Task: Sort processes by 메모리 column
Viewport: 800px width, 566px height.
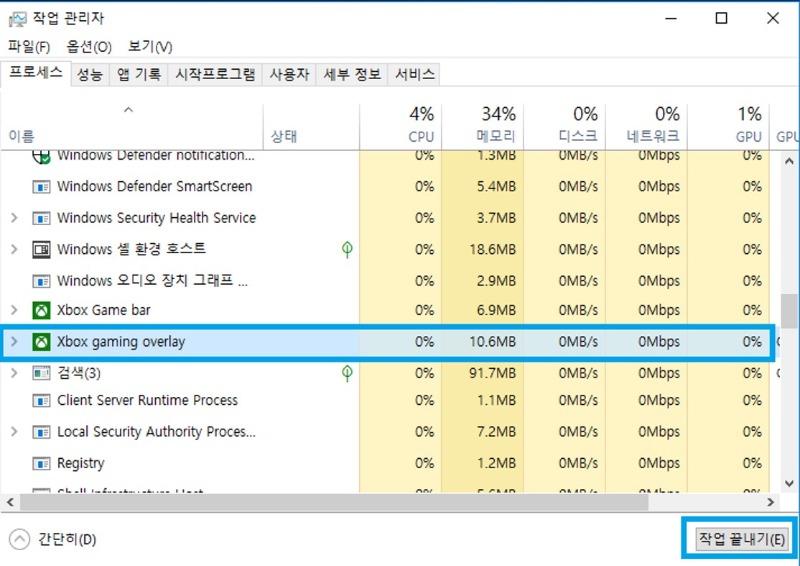Action: click(483, 127)
